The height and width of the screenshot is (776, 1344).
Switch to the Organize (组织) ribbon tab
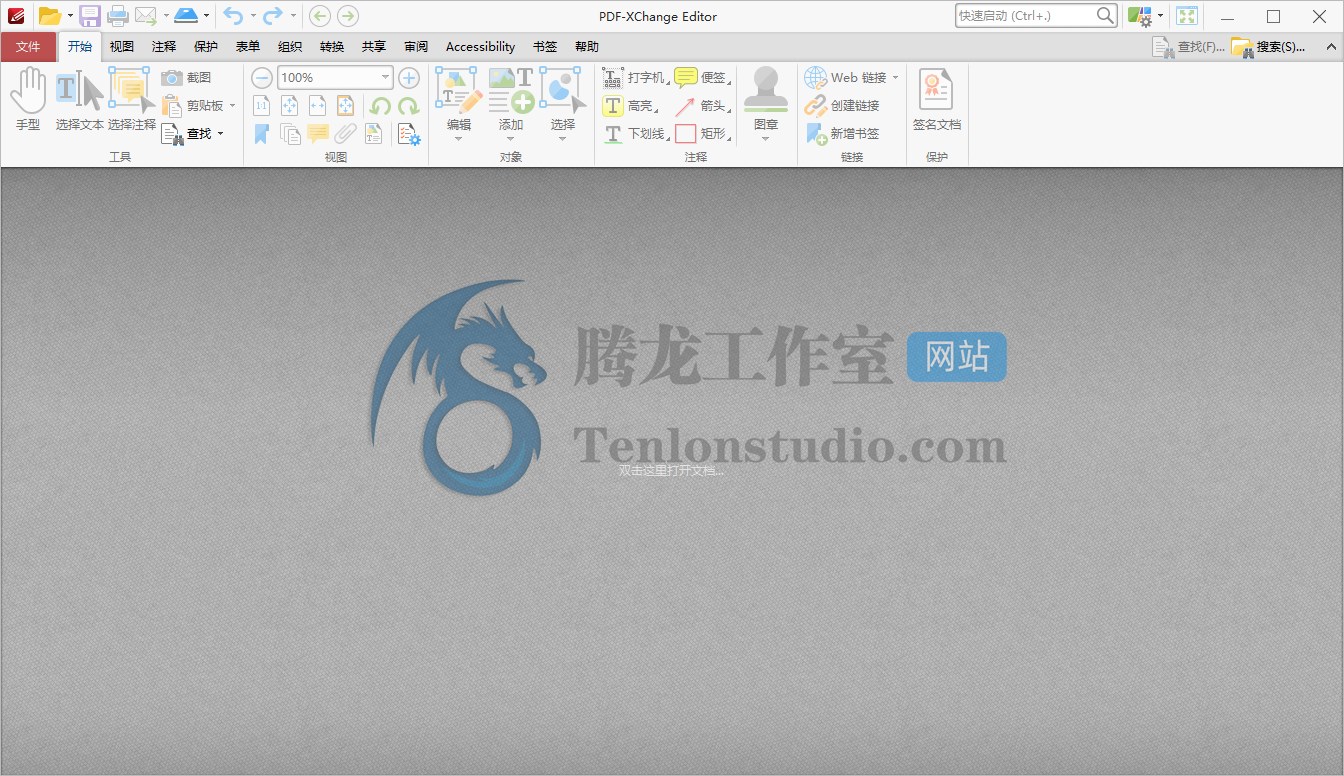(x=290, y=46)
